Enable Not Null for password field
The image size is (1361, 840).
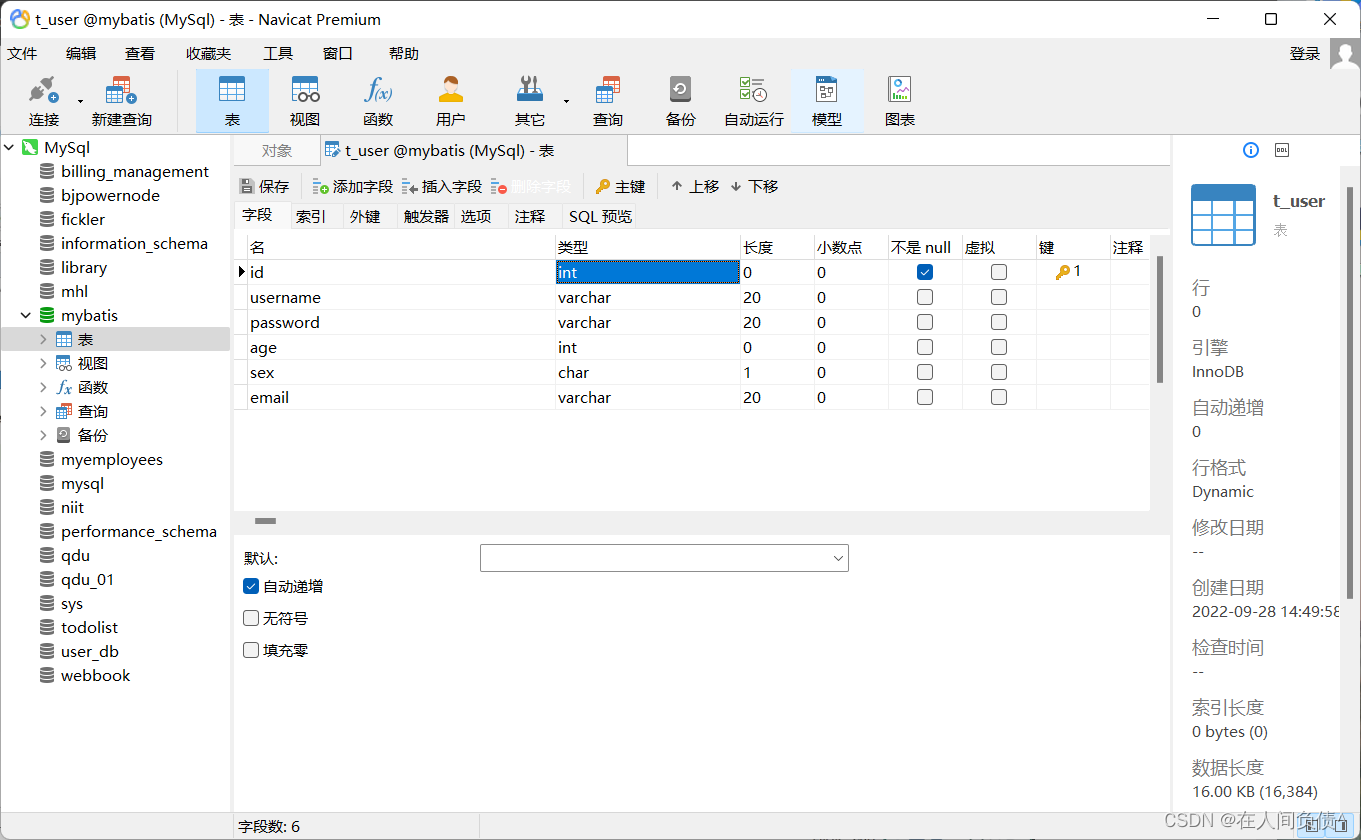[x=925, y=322]
